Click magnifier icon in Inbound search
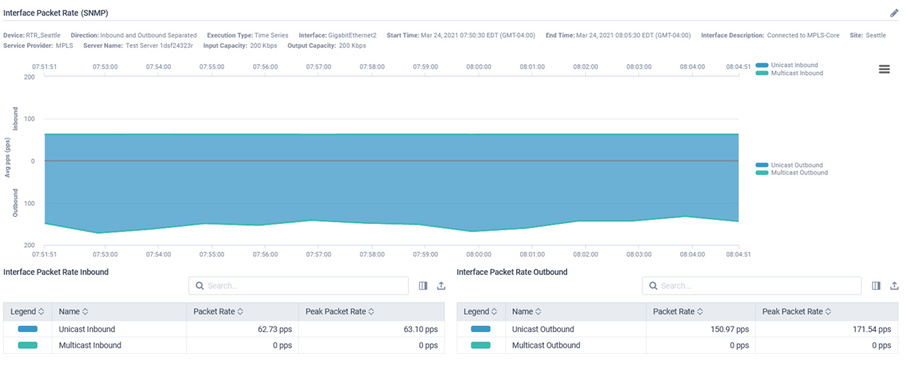 coord(200,285)
